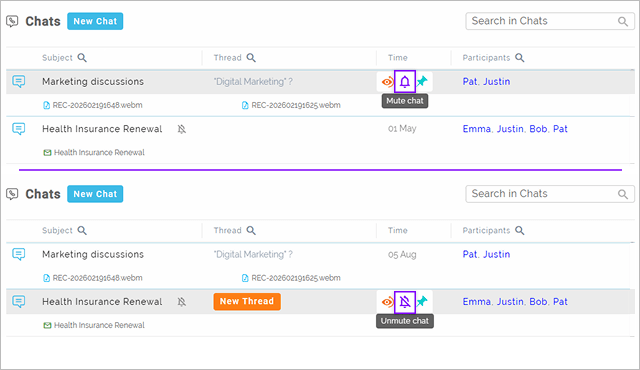This screenshot has width=640, height=370.
Task: Open Participants column search in lower panel
Action: (520, 230)
